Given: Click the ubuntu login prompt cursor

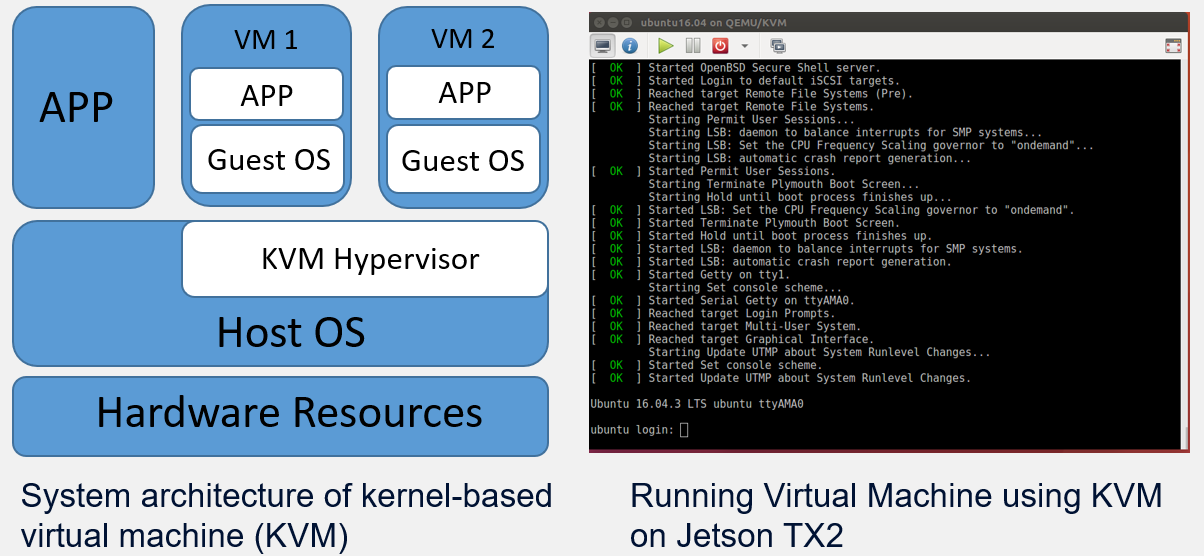Looking at the screenshot, I should tap(684, 430).
